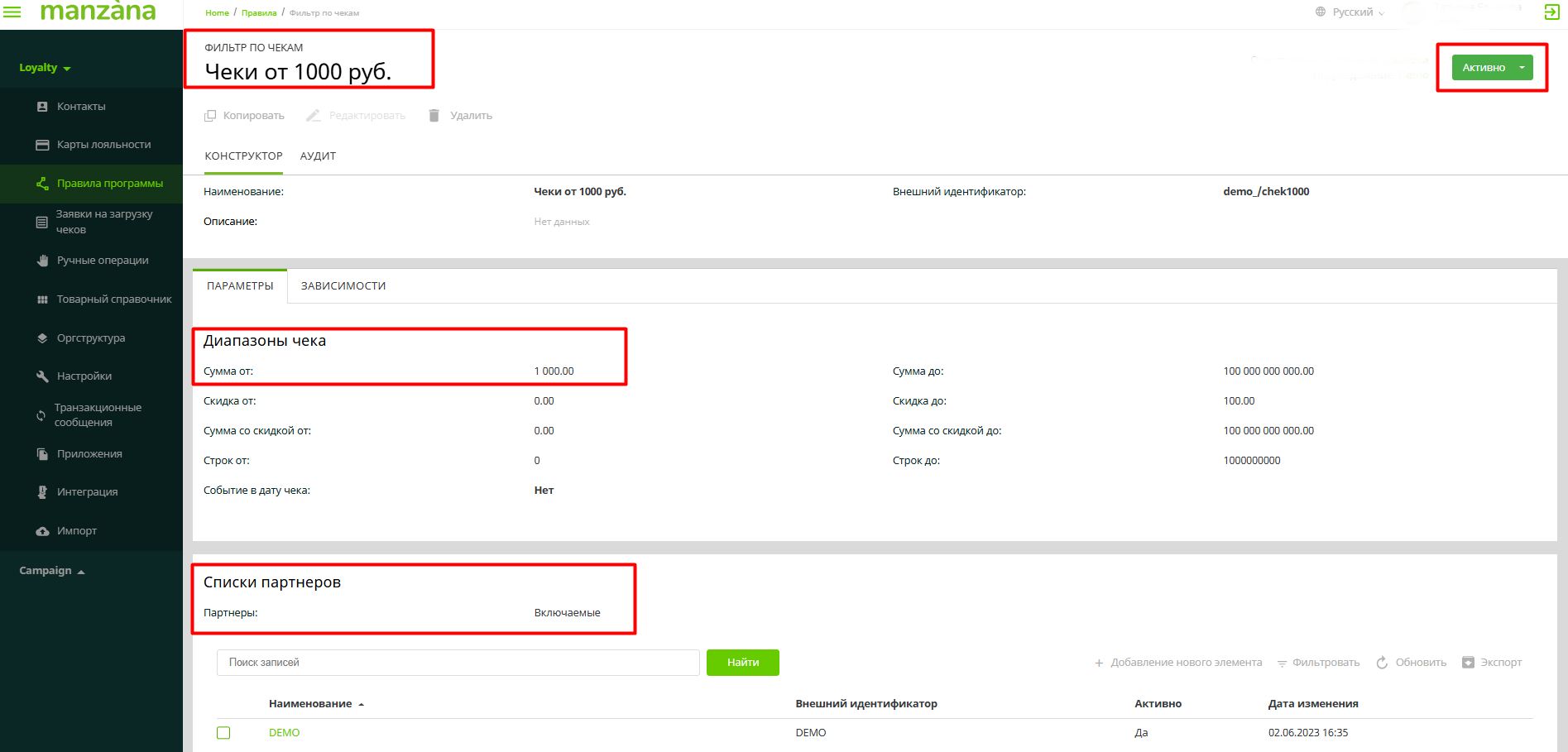Click the hamburger menu icon
The image size is (1568, 752).
[12, 12]
